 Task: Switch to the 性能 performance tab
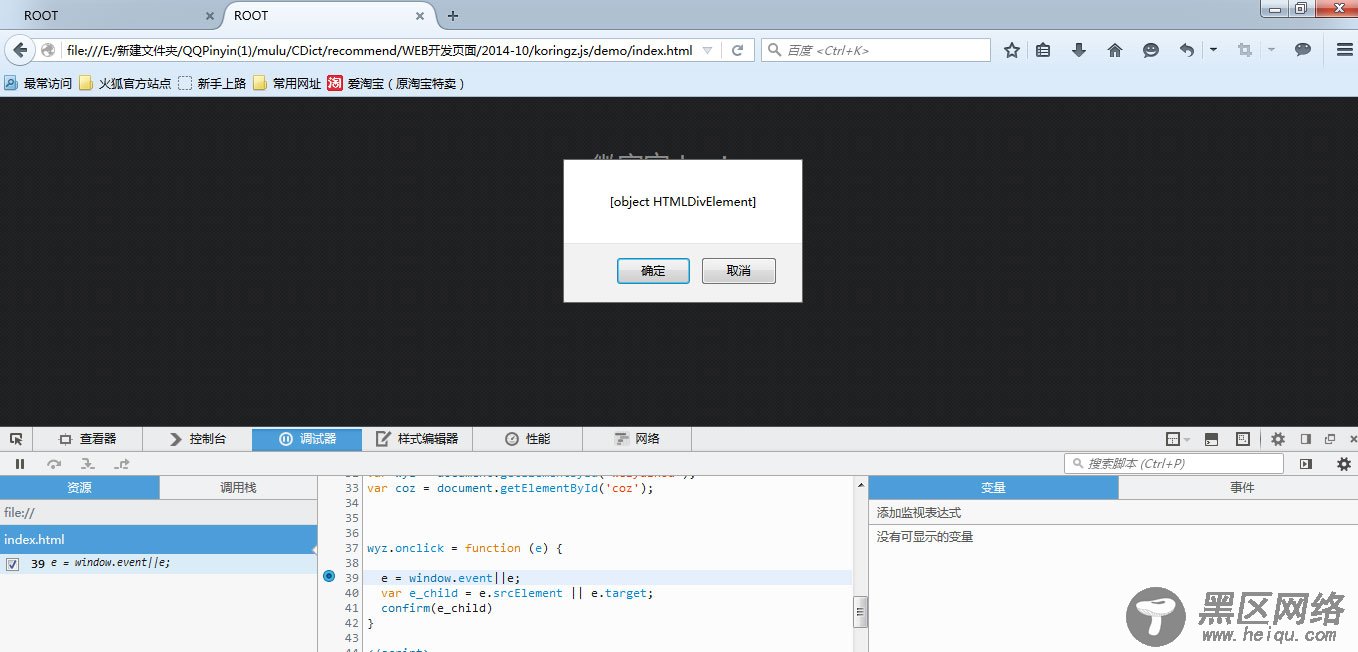[527, 439]
